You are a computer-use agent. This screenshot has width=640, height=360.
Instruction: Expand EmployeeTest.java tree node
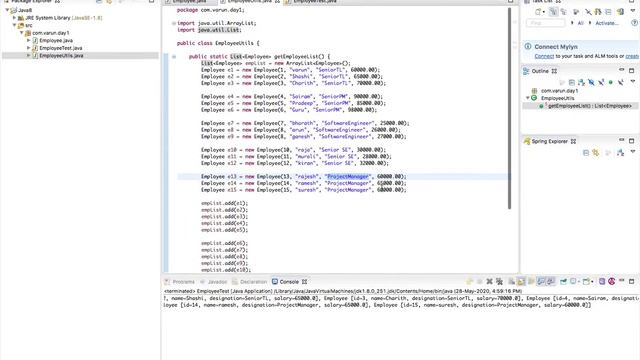[29, 48]
